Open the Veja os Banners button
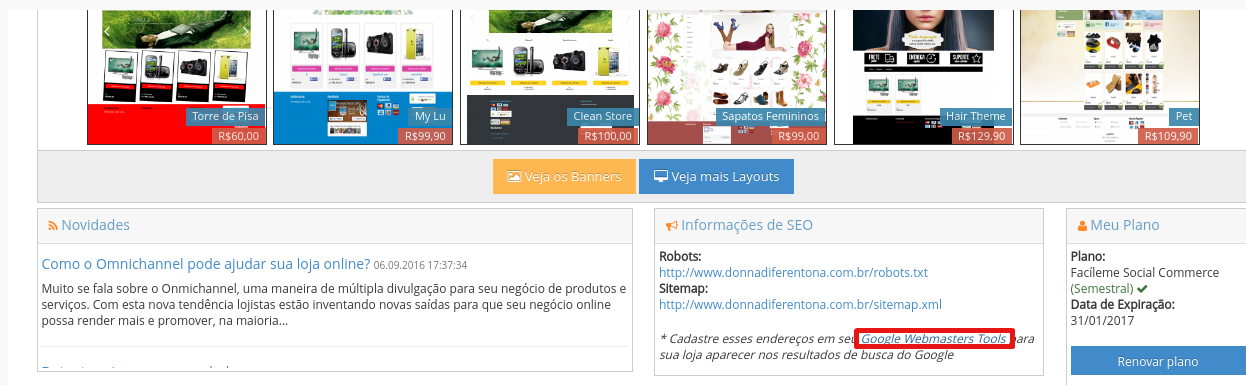Screen dimensions: 1246x385 [x=564, y=176]
